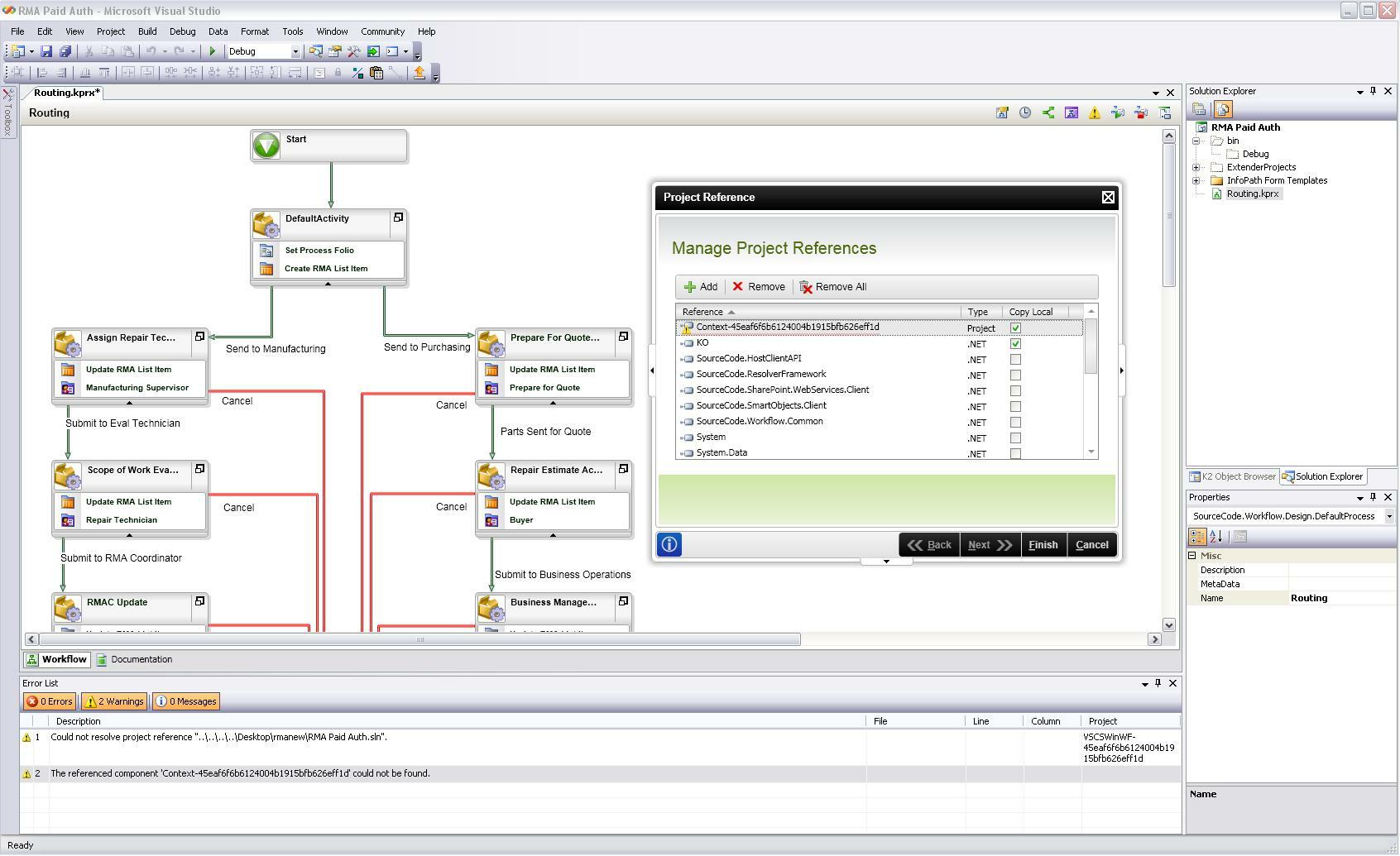Expand ExtenderProjects folder

tap(1196, 167)
